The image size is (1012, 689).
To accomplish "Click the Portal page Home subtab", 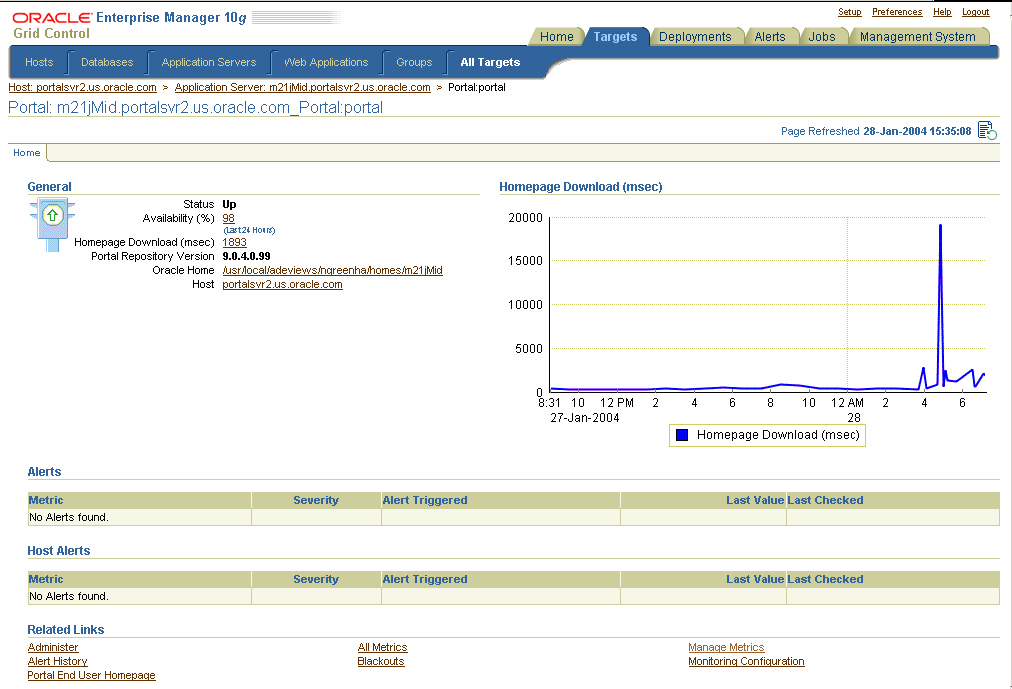I will 26,152.
